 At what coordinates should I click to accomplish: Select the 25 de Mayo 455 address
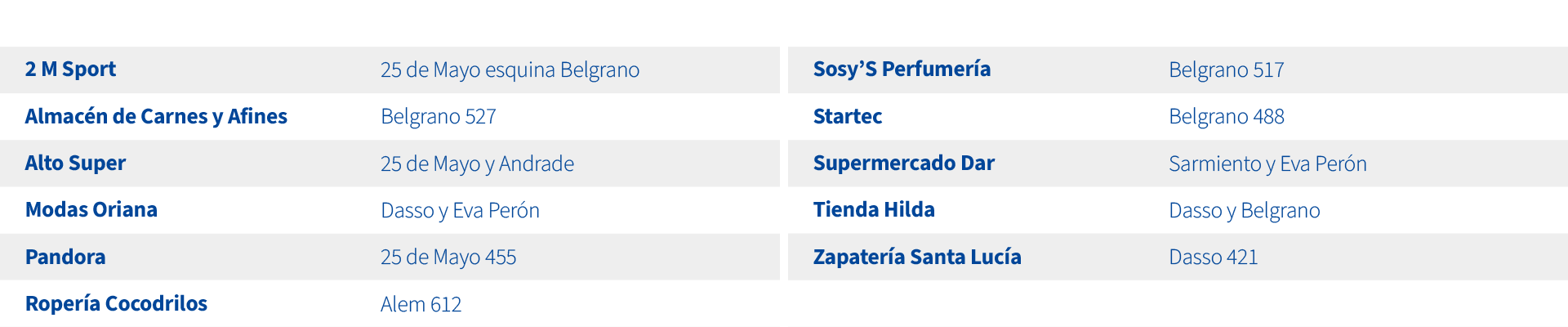tap(448, 258)
